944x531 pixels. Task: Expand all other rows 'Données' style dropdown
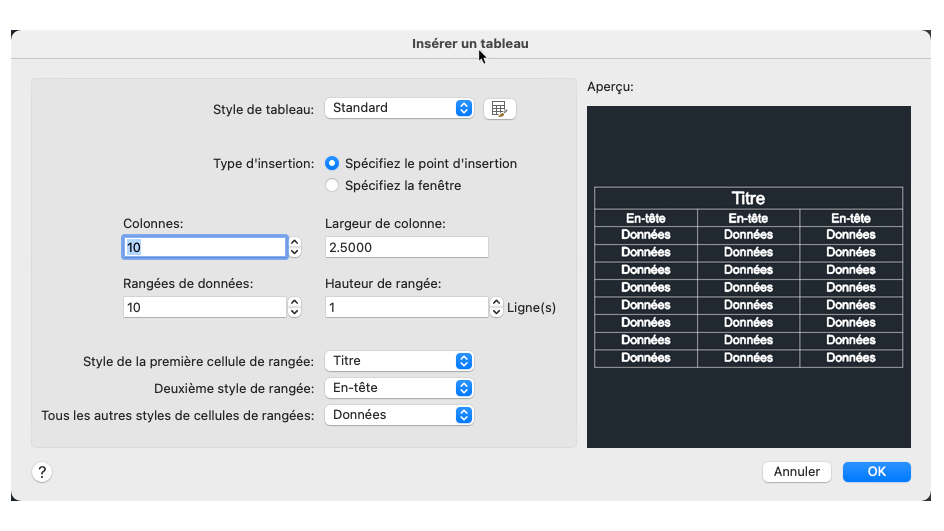click(399, 414)
